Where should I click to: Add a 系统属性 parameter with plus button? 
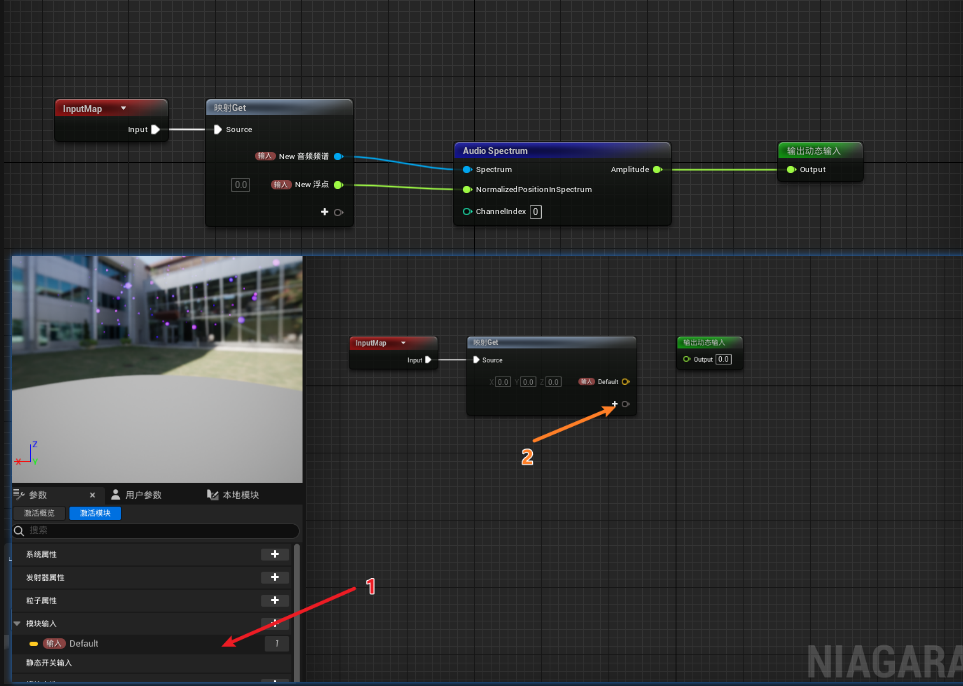(x=275, y=554)
